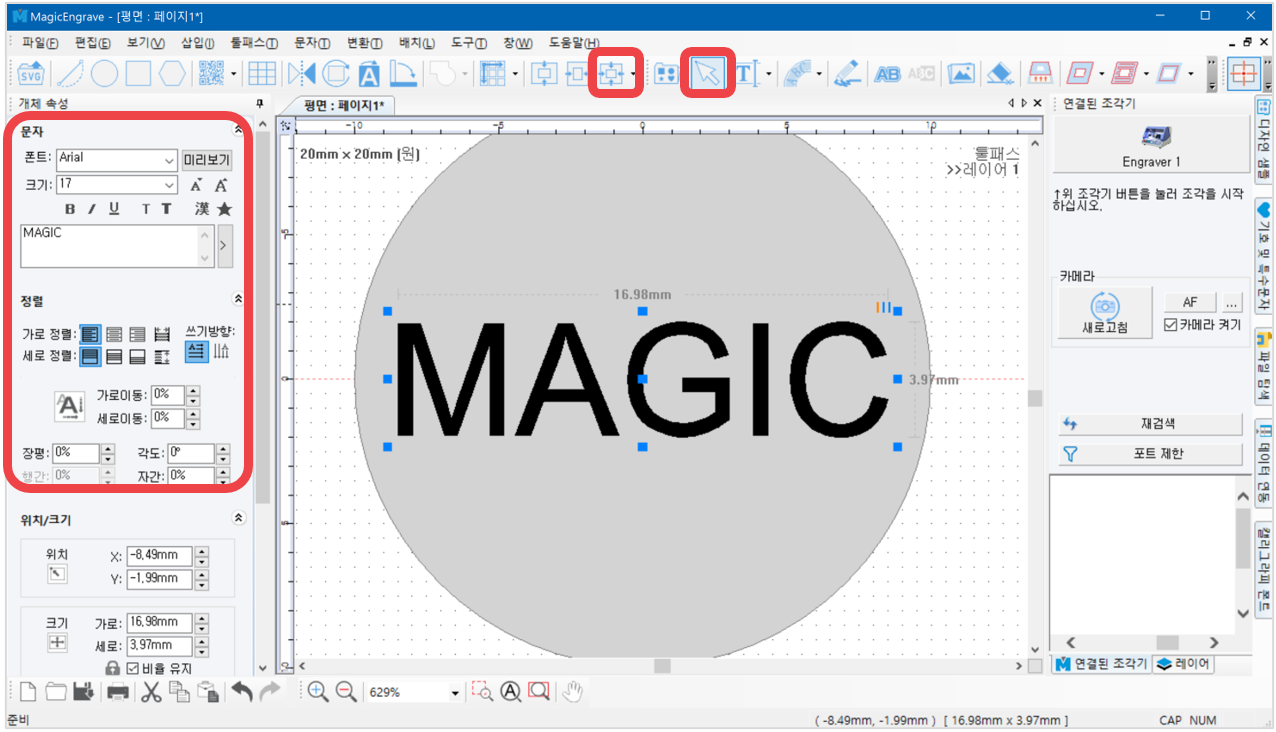Toggle underline U text formatting
Image resolution: width=1276 pixels, height=732 pixels.
click(115, 209)
